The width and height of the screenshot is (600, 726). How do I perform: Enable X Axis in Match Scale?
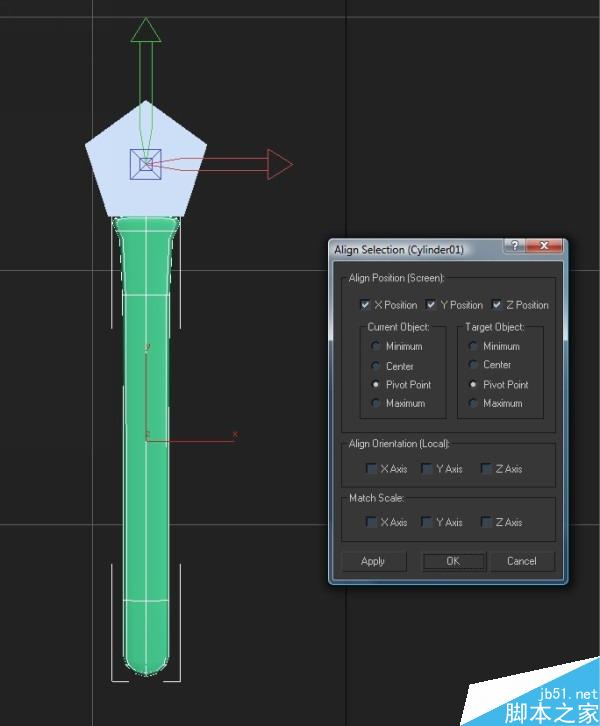pyautogui.click(x=371, y=522)
